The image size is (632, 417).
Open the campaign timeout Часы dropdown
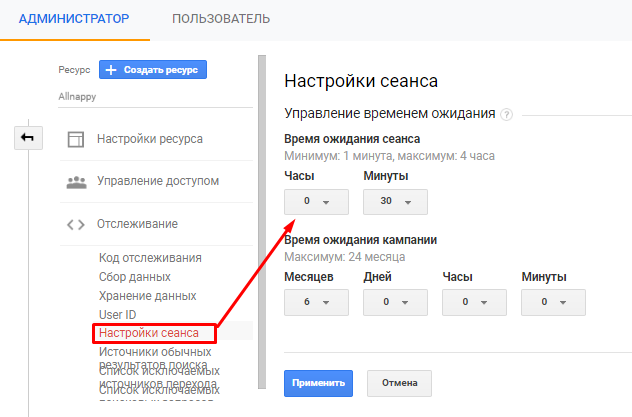point(474,302)
